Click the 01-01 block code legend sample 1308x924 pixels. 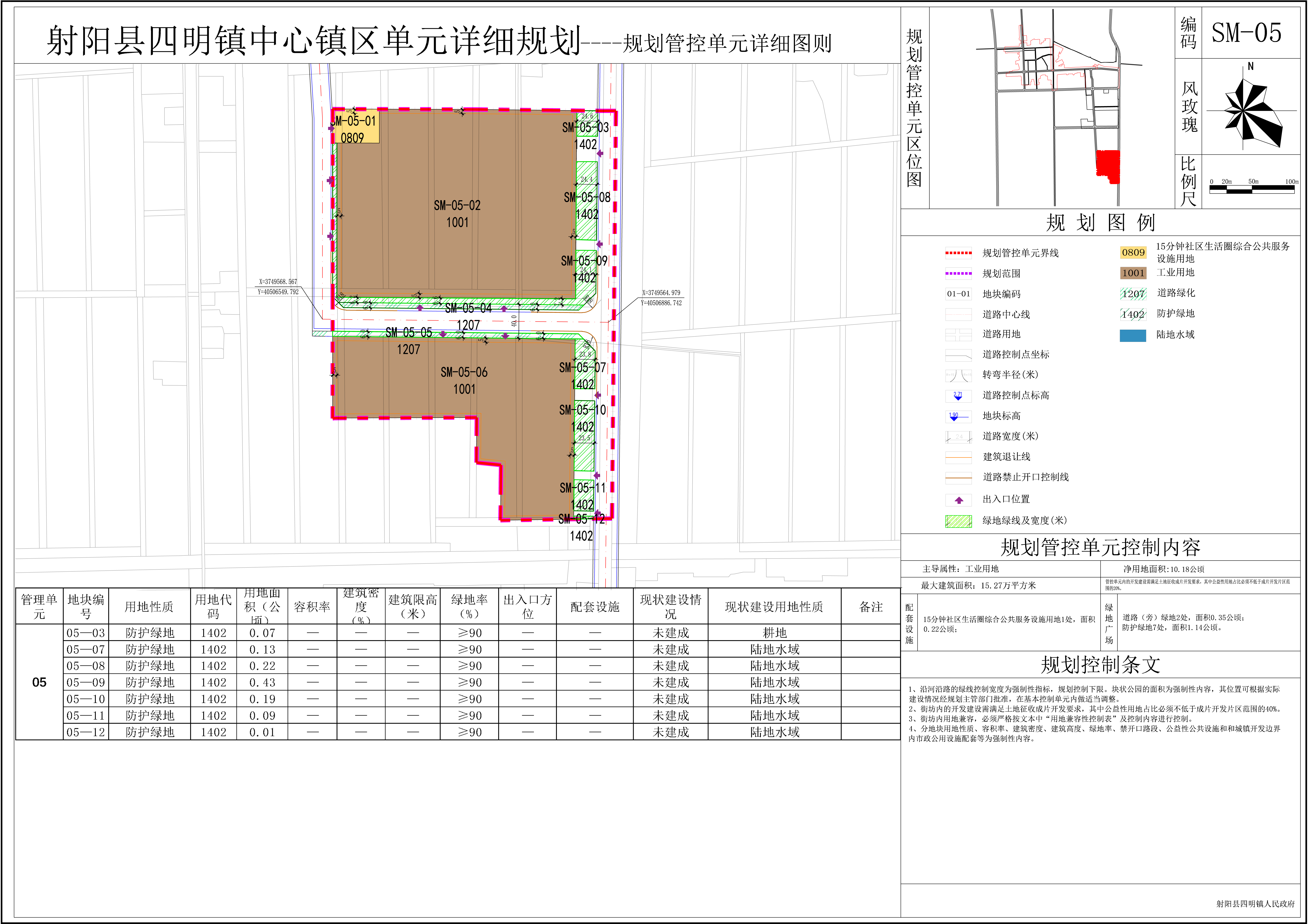pos(959,294)
